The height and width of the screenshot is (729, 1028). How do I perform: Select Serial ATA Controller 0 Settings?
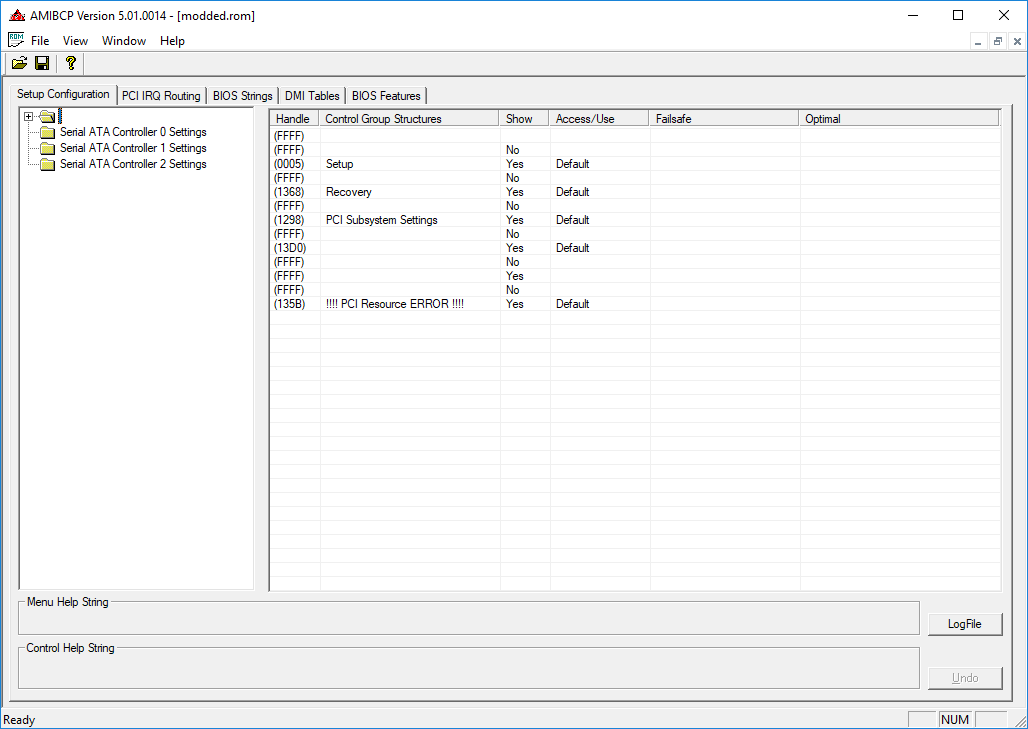pos(133,132)
